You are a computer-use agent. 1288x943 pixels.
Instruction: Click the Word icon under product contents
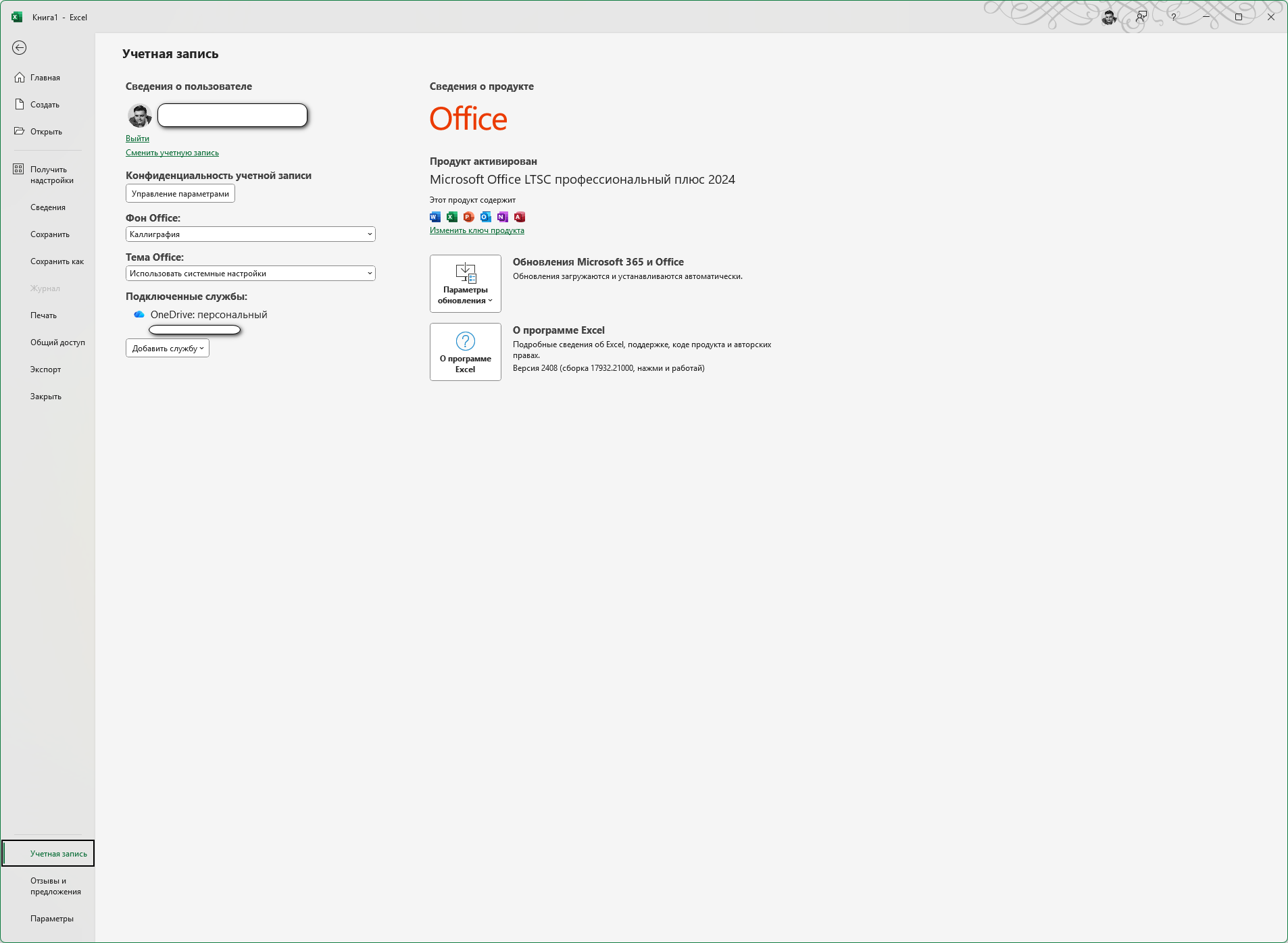point(435,217)
